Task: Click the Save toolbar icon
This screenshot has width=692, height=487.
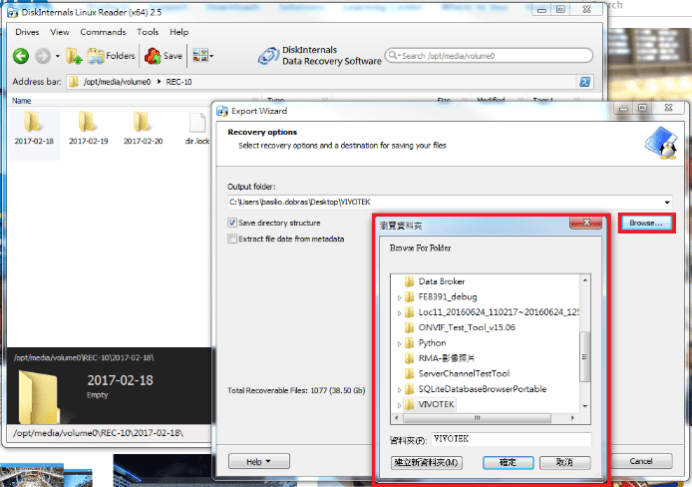Action: [166, 56]
